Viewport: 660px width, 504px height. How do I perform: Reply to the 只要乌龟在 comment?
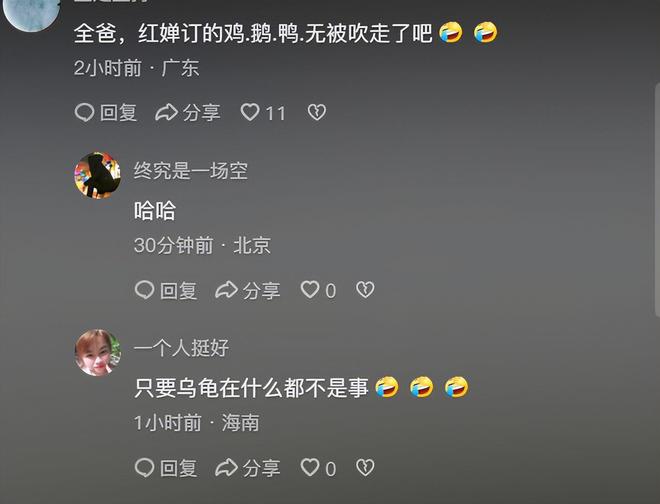(166, 468)
